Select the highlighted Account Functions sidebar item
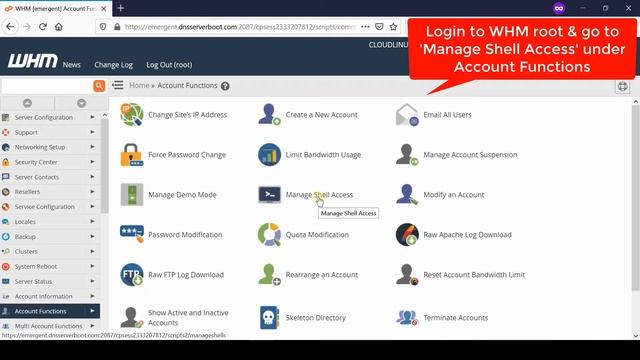640x360 pixels. [50, 311]
